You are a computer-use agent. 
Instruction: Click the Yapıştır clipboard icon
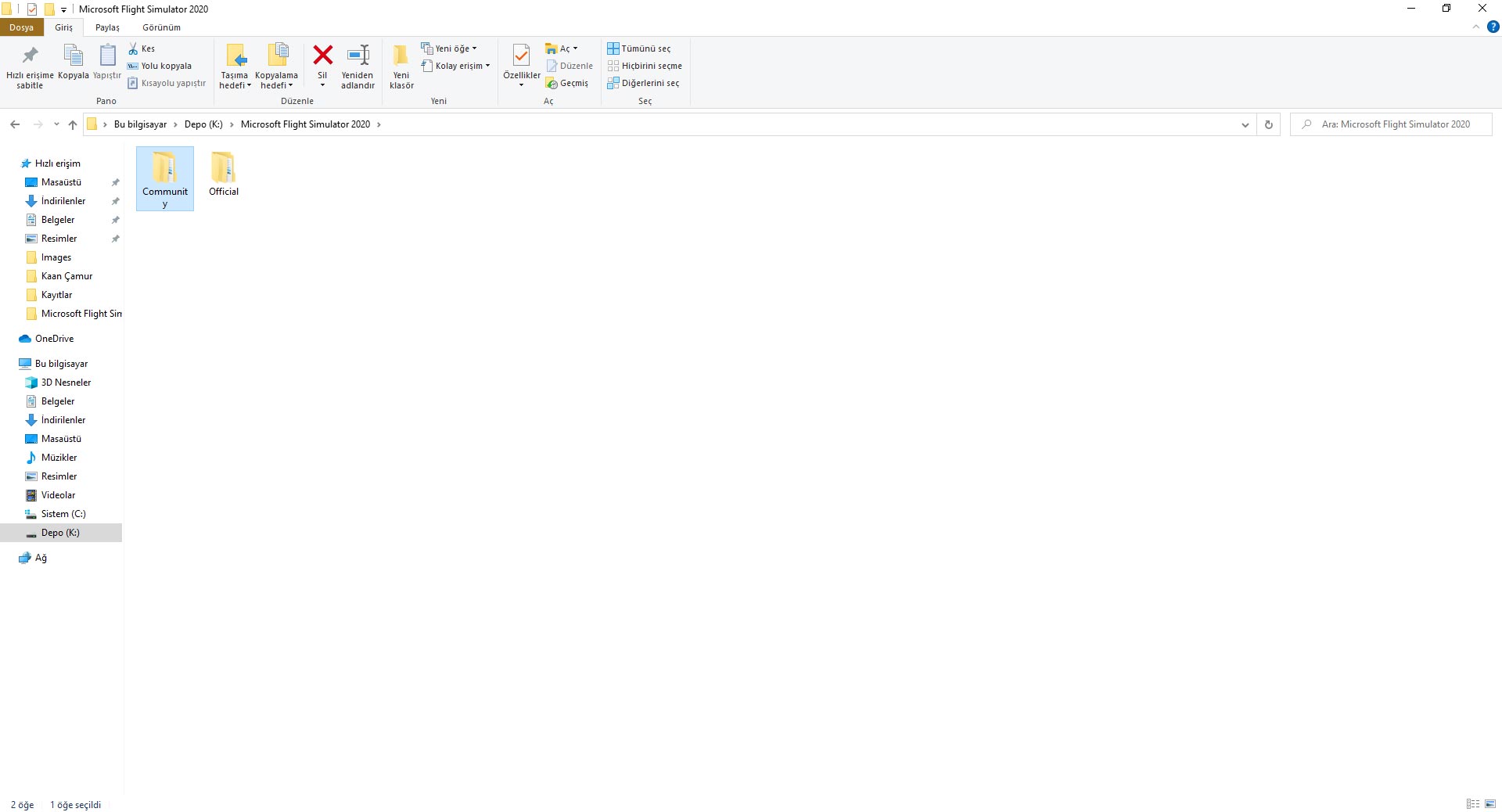[107, 62]
